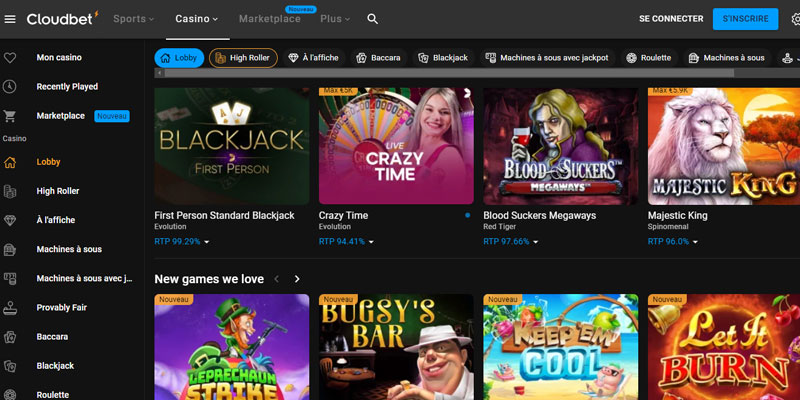
Task: Select Machines à sous avec jackpot tab
Action: click(547, 58)
